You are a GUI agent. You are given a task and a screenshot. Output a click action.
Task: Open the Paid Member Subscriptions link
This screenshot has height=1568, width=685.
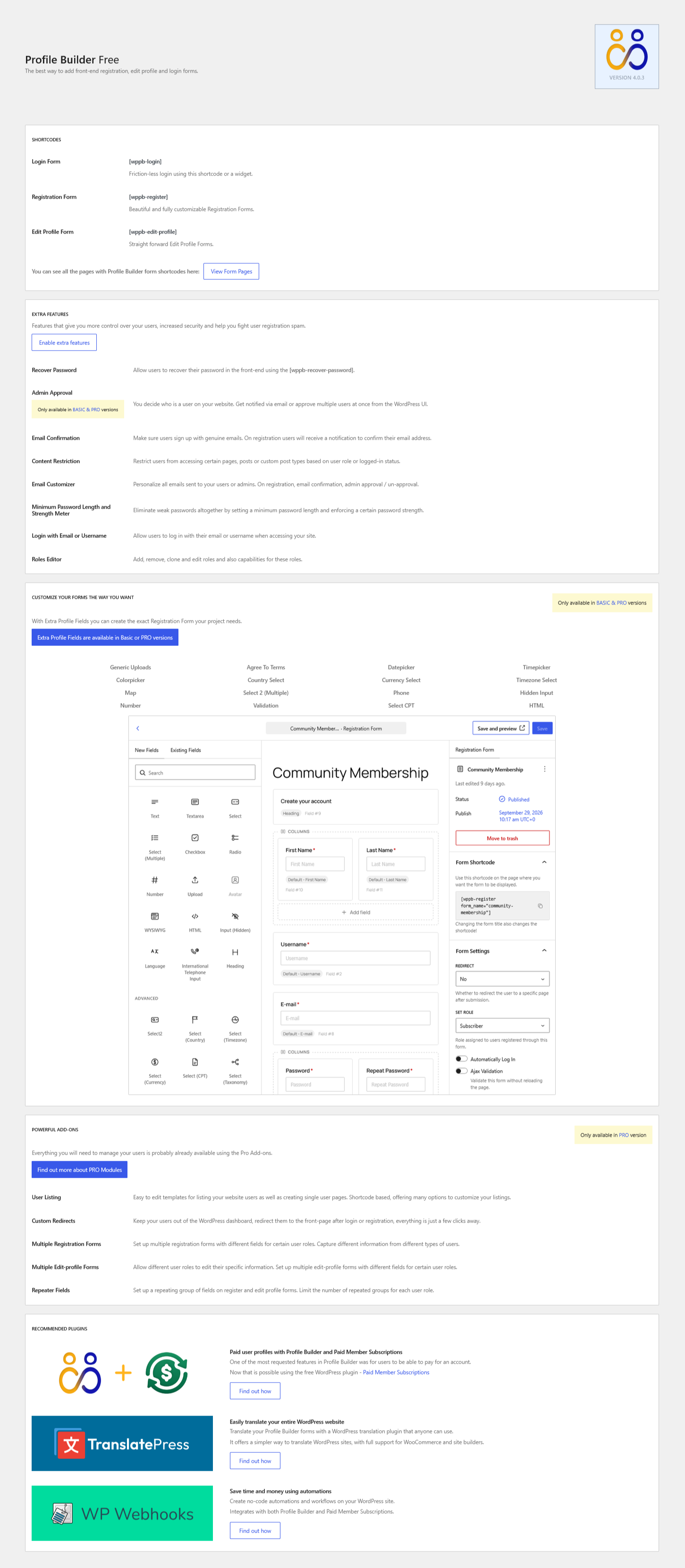click(x=396, y=1372)
